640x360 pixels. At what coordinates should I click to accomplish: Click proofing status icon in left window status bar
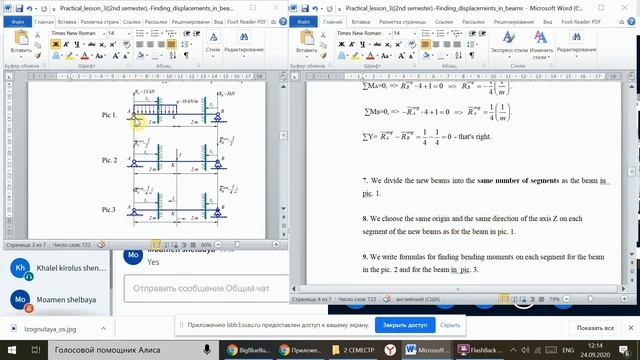click(101, 244)
